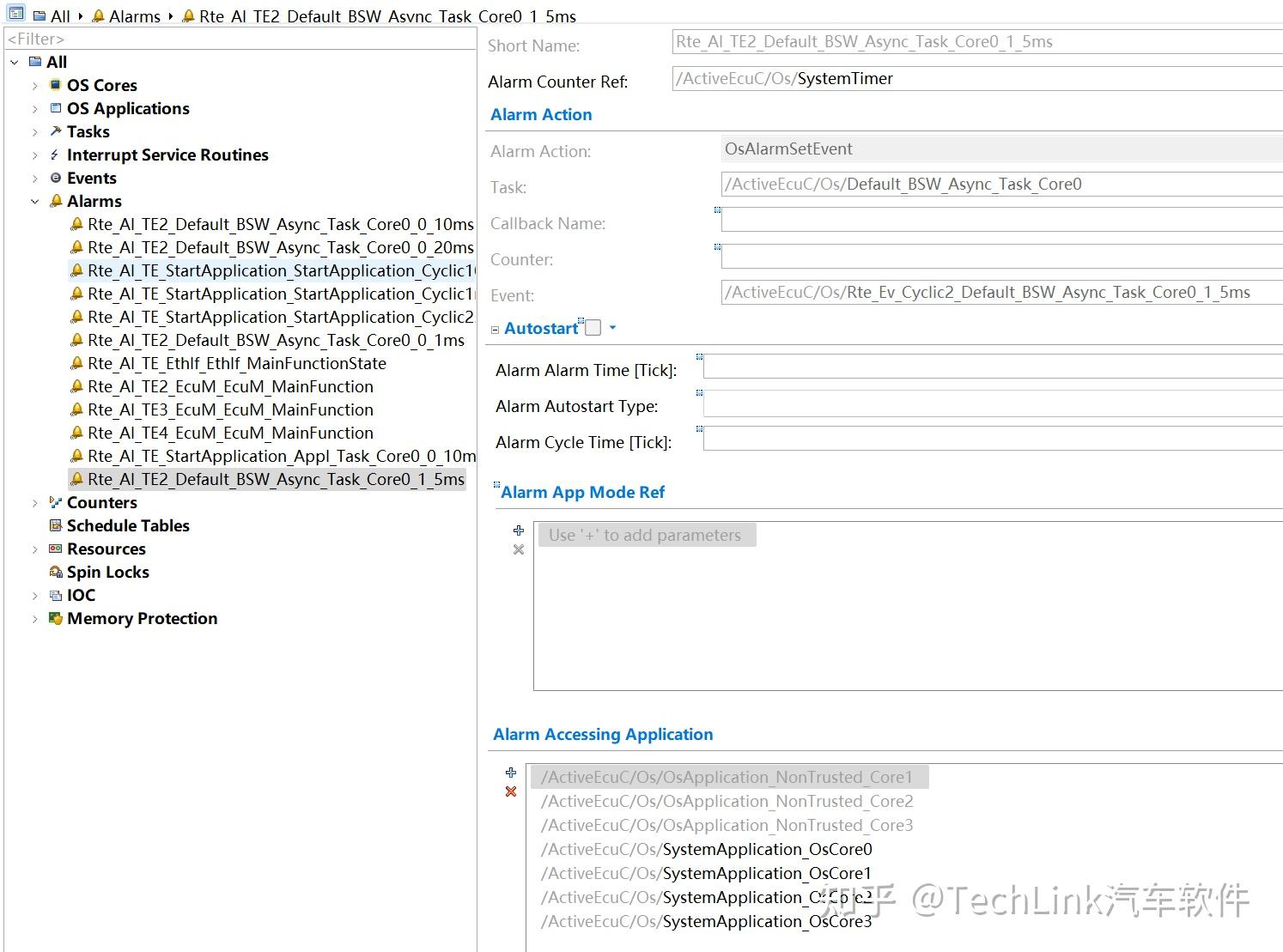Click the Resources node icon
This screenshot has width=1283, height=952.
pos(56,549)
